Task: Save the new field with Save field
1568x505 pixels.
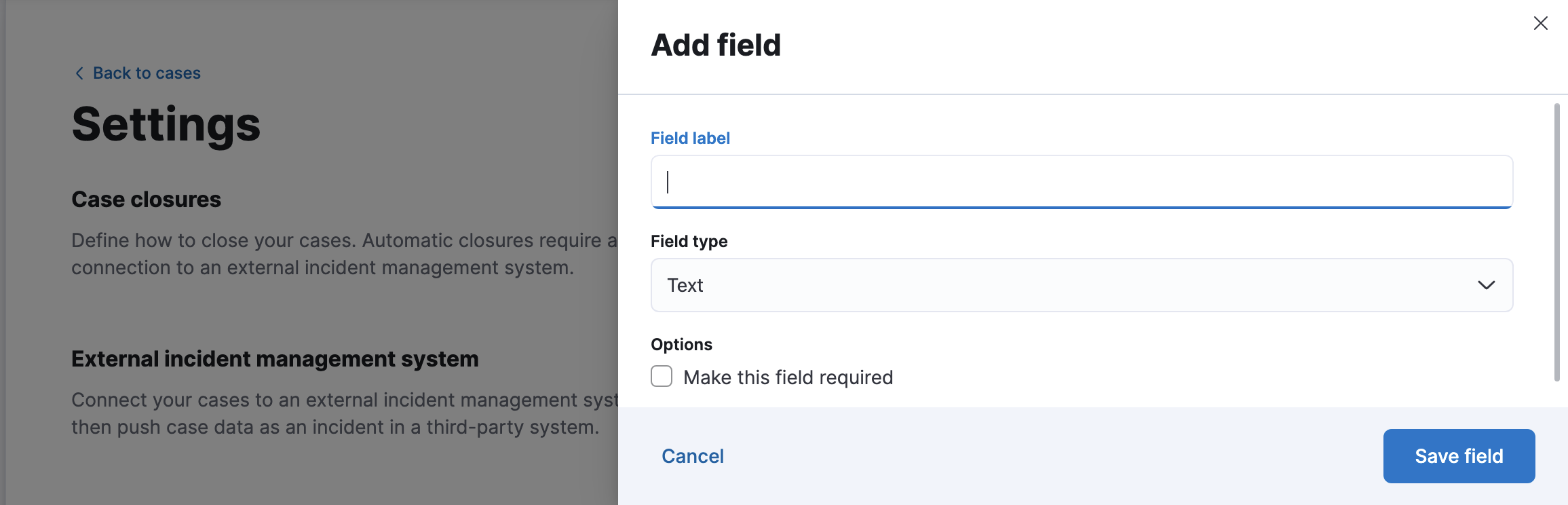Action: [1459, 455]
